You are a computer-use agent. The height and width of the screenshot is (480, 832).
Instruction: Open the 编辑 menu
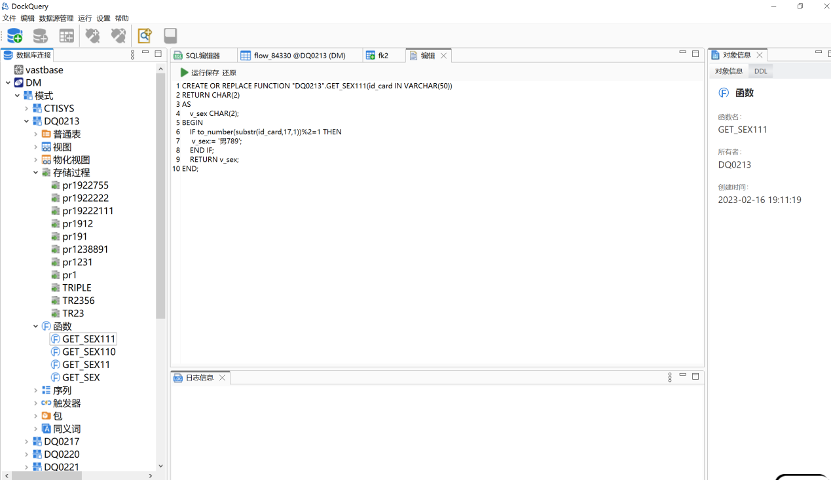pos(28,18)
